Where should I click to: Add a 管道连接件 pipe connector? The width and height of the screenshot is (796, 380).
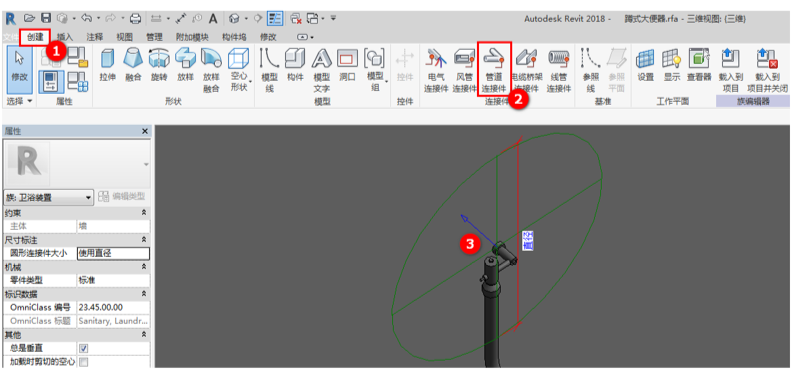click(494, 70)
